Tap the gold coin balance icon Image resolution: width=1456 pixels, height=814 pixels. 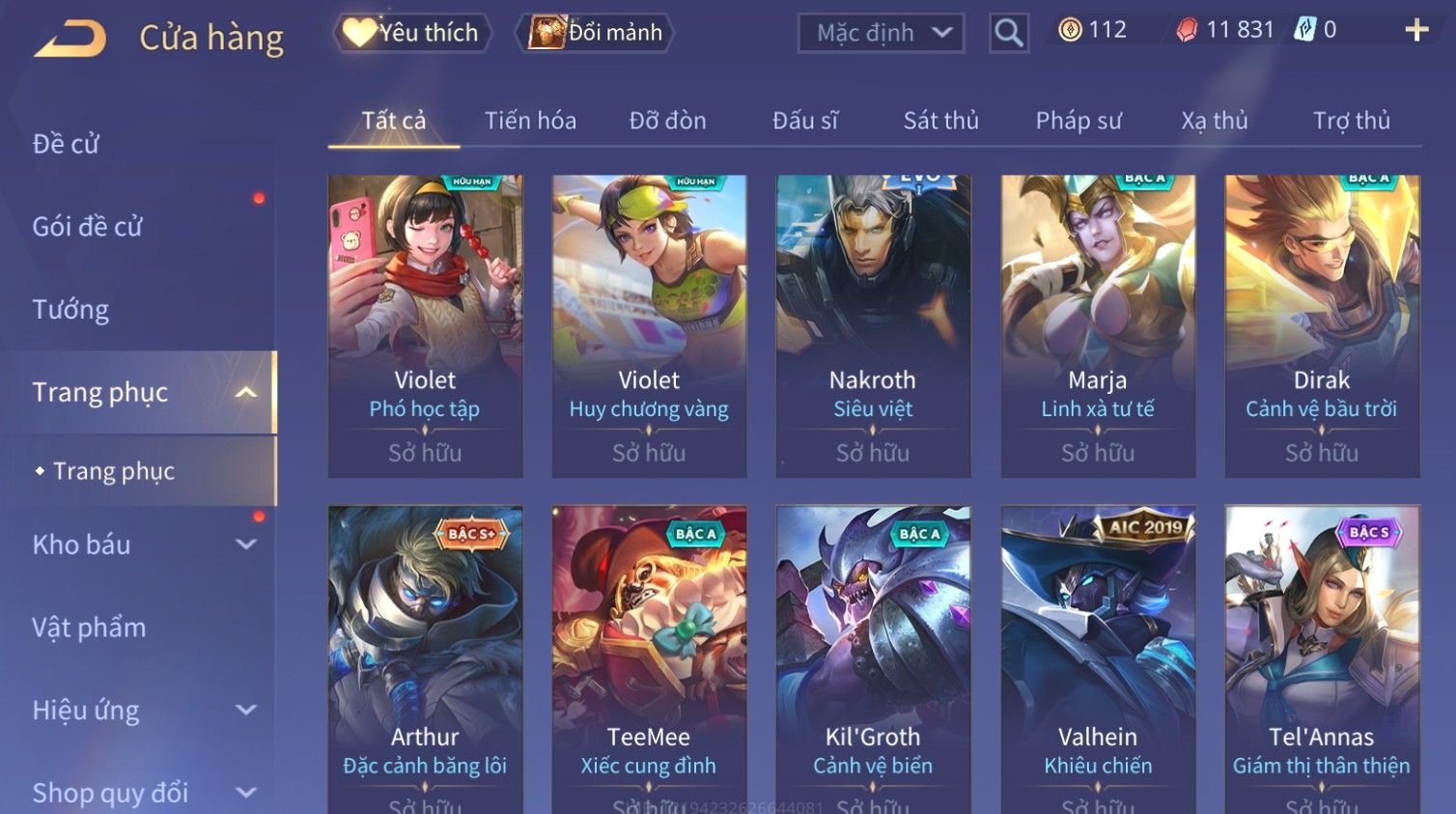(1070, 30)
